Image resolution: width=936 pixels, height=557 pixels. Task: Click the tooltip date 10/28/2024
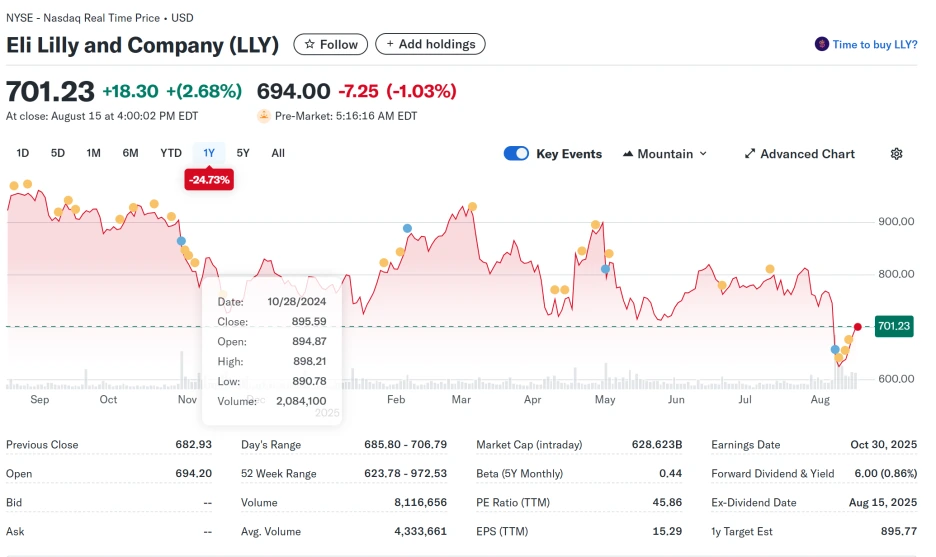pos(297,302)
